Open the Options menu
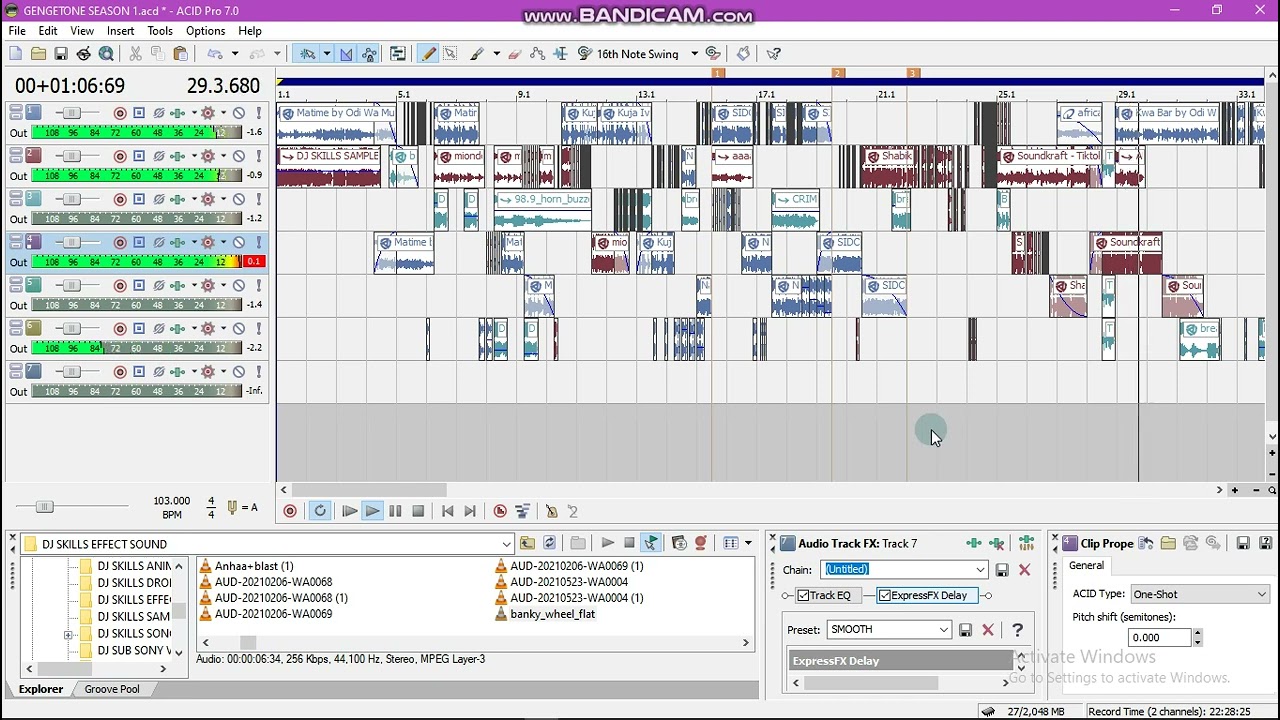The image size is (1280, 720). [x=206, y=31]
